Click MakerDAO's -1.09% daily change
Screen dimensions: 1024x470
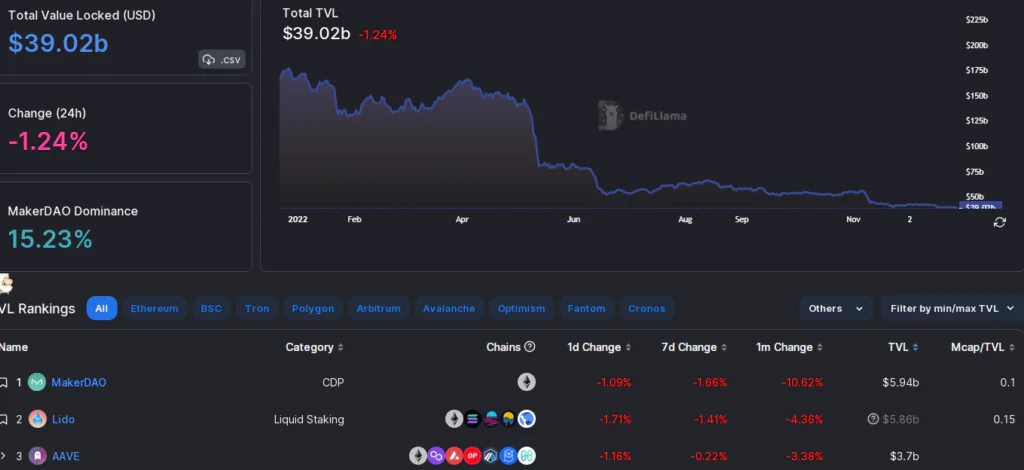tap(614, 383)
